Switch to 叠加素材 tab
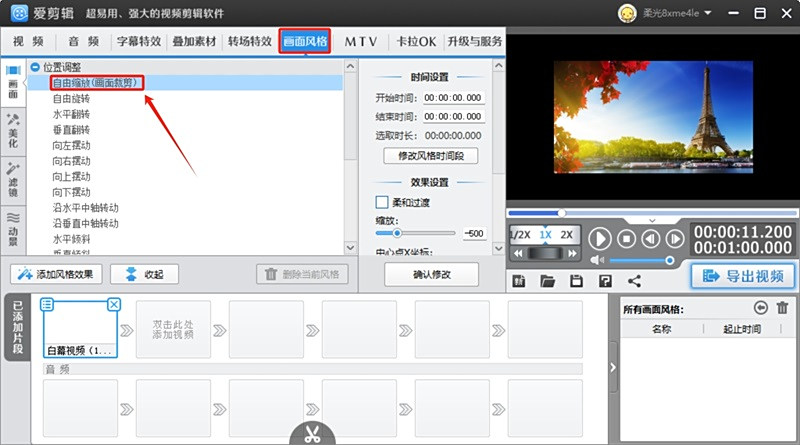 pos(194,41)
